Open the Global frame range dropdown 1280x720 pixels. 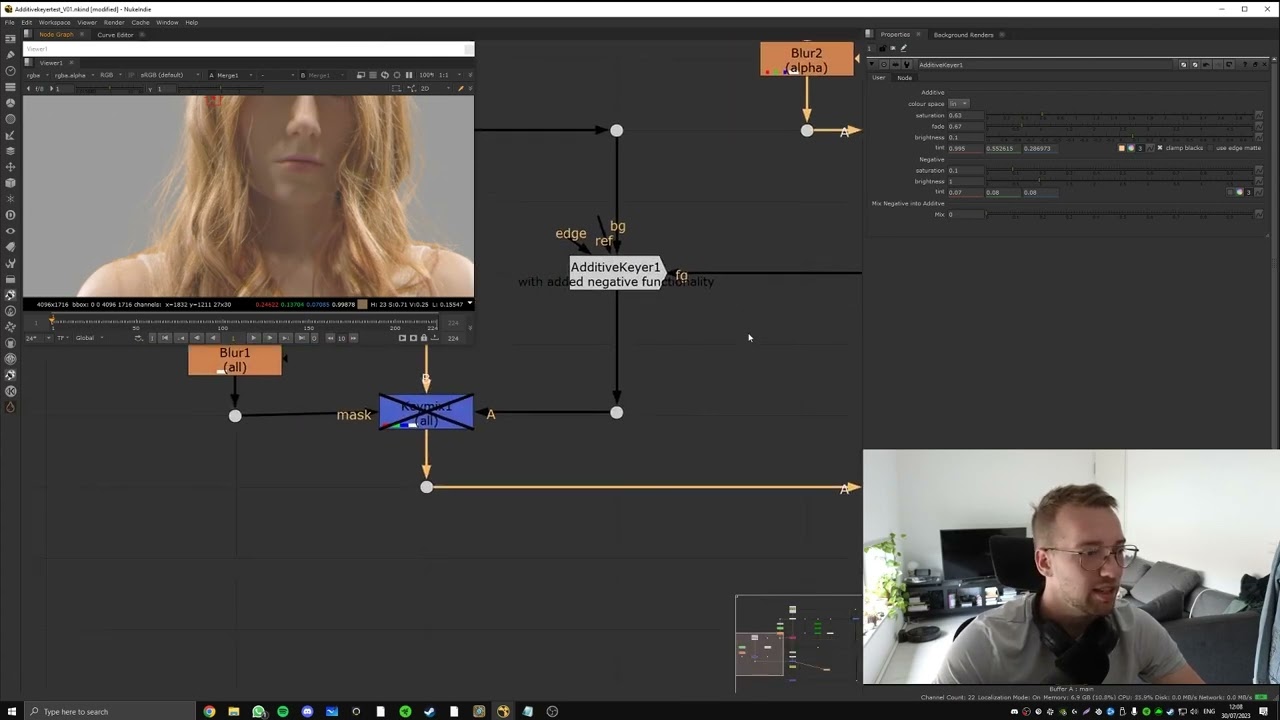88,338
